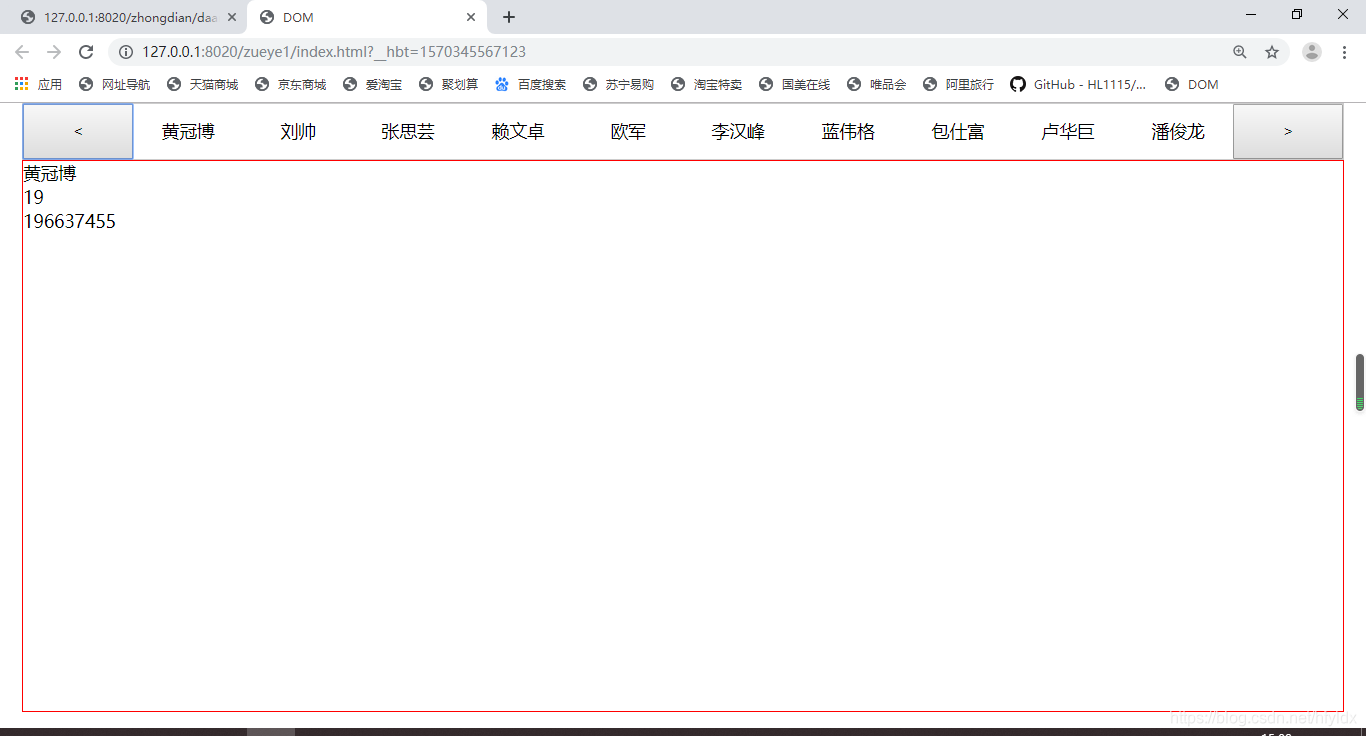Open the 淘宝特卖 bookmark
This screenshot has height=736, width=1366.
tap(706, 85)
